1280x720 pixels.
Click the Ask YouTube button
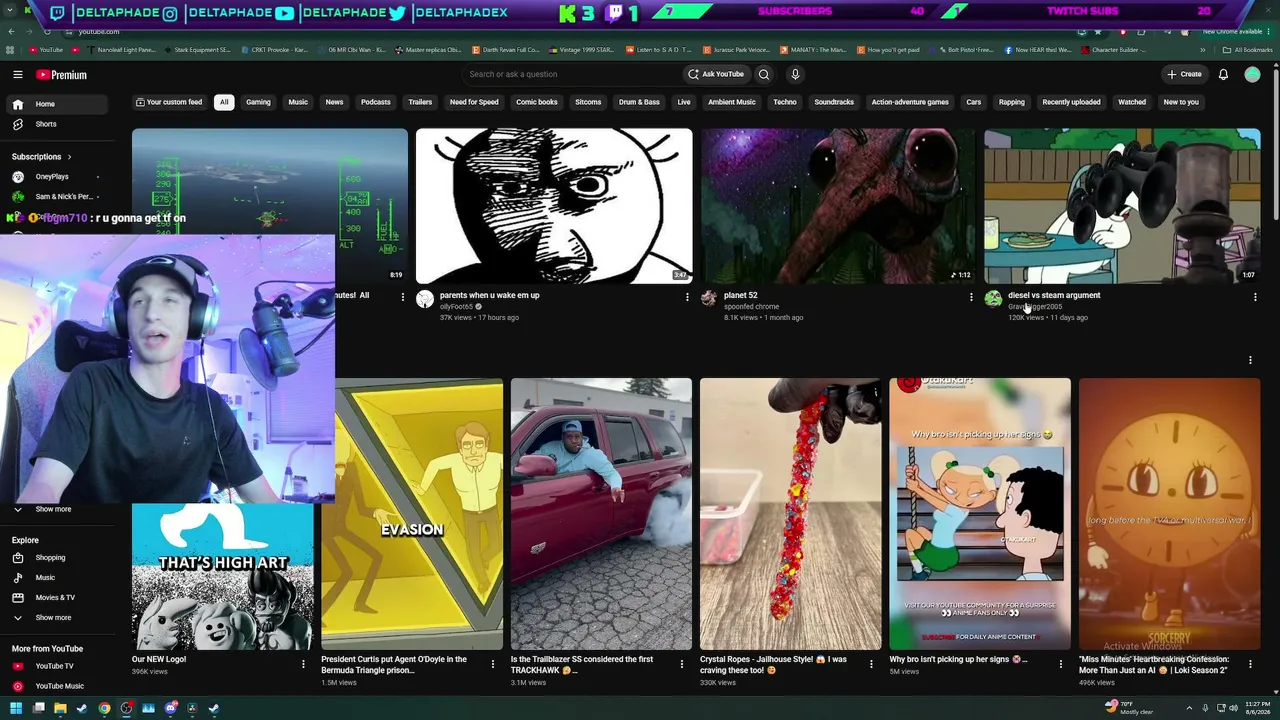click(x=716, y=74)
